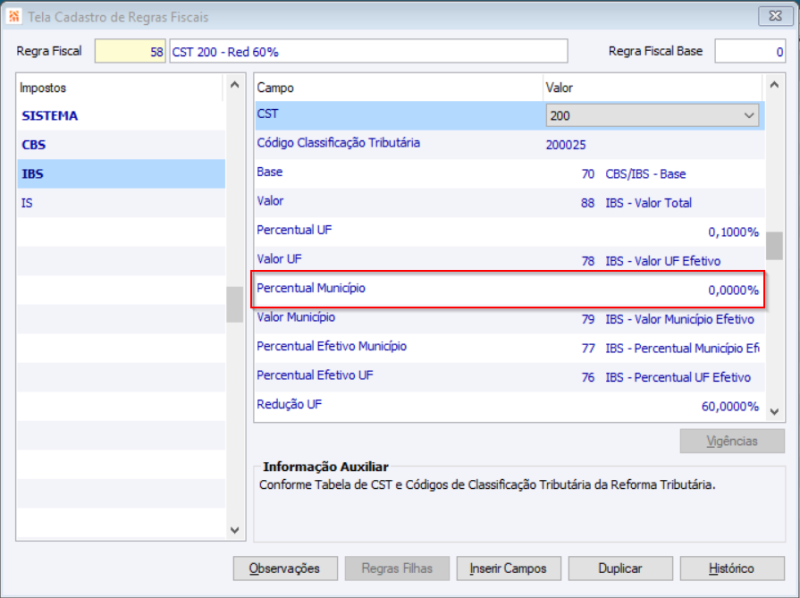Image resolution: width=800 pixels, height=598 pixels.
Task: Select SISTEMA in the Impostos list
Action: 121,116
